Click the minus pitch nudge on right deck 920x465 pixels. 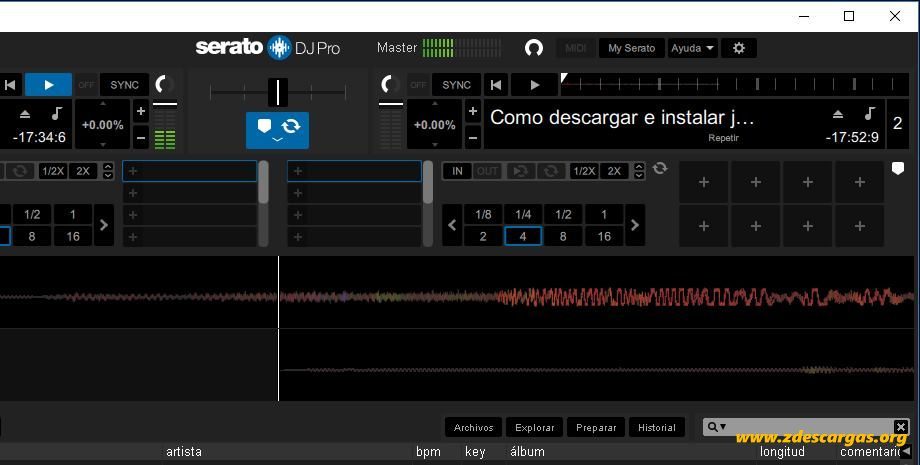[x=473, y=138]
